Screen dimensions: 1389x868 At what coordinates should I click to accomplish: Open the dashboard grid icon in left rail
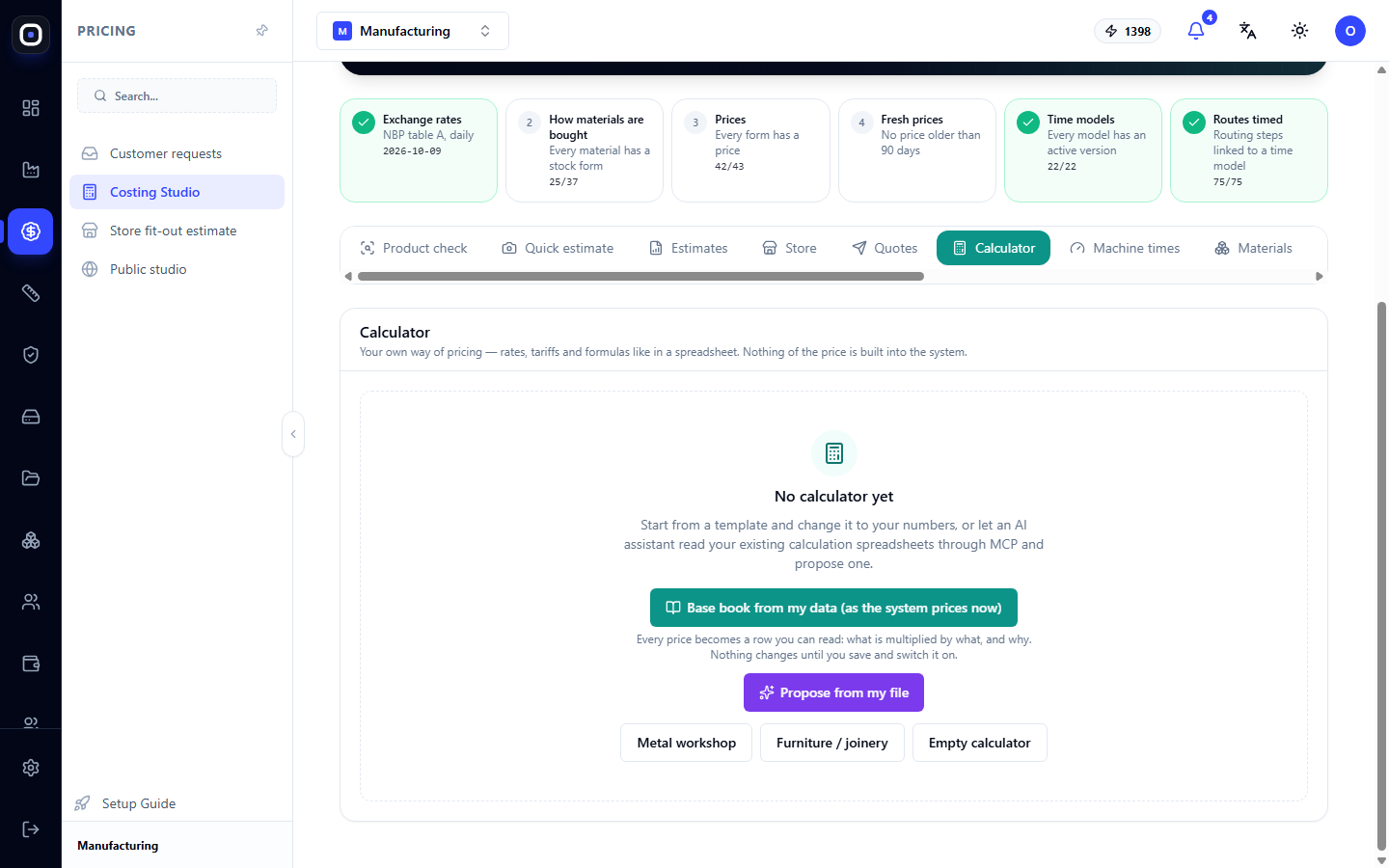point(31,108)
